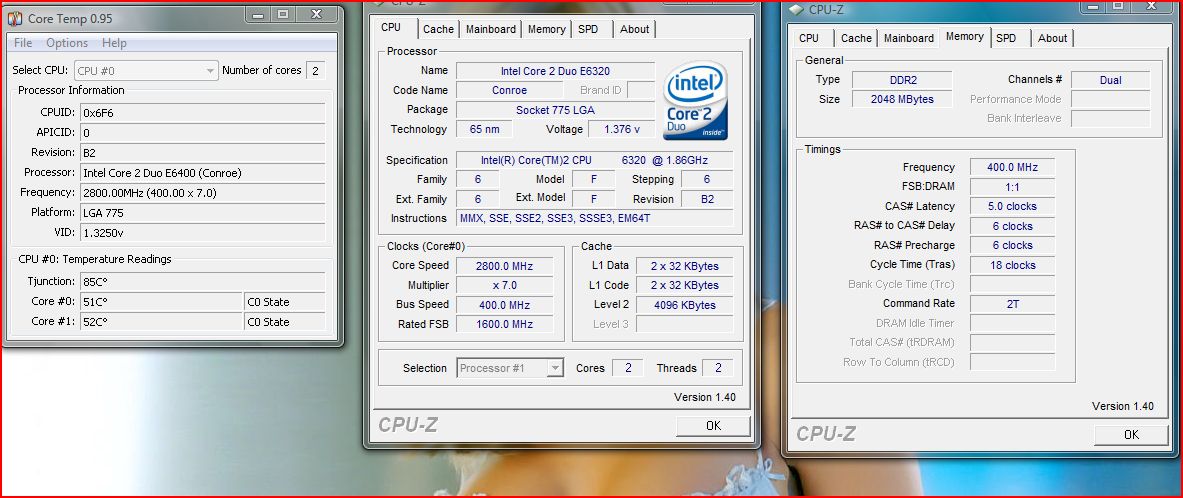Click the CPUID value 0x6F6
The image size is (1183, 498).
click(x=203, y=112)
